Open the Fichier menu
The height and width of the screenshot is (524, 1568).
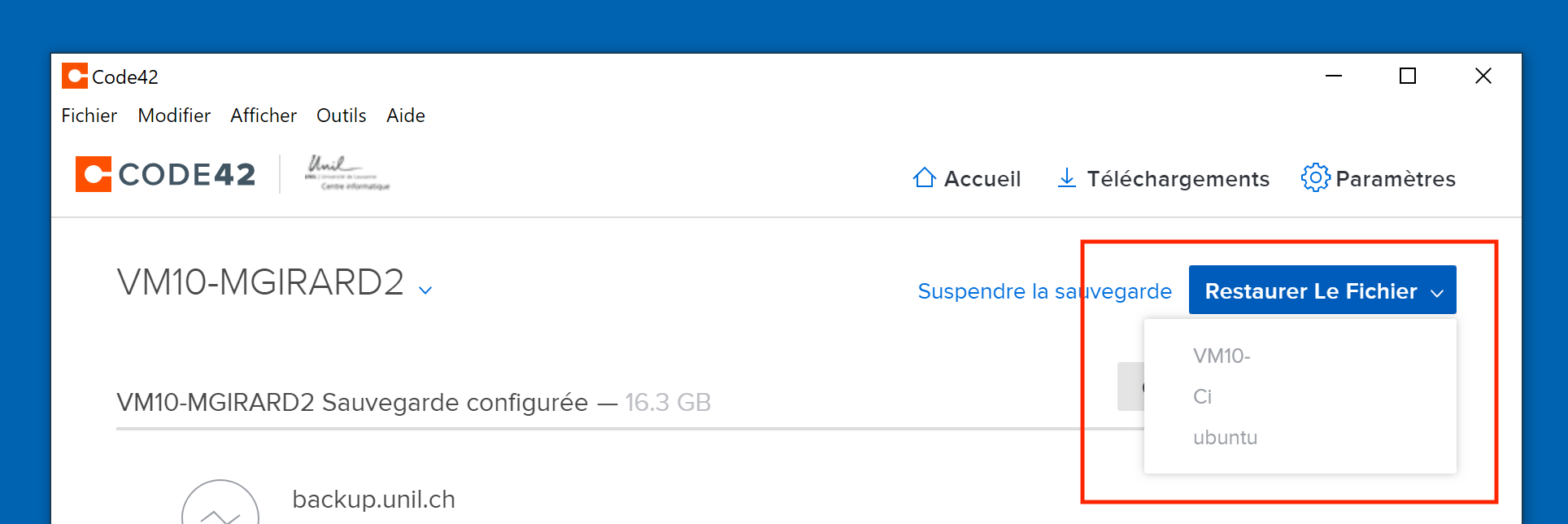(x=89, y=116)
